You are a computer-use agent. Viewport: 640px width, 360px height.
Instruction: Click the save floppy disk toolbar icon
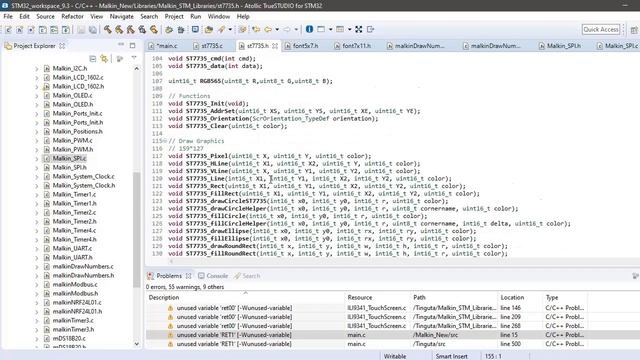pyautogui.click(x=81, y=29)
